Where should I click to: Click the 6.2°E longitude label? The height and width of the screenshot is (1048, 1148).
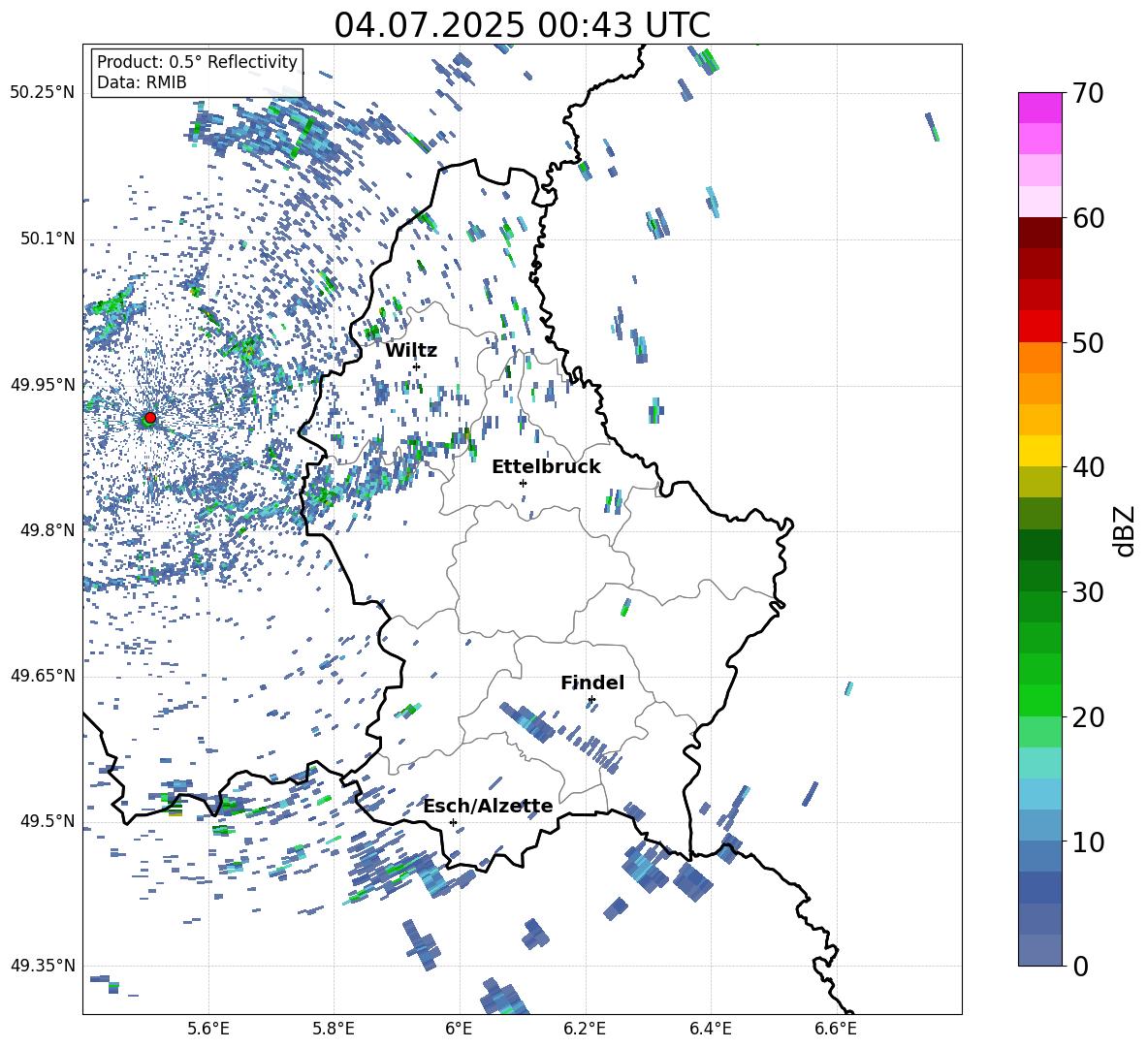point(585,1029)
